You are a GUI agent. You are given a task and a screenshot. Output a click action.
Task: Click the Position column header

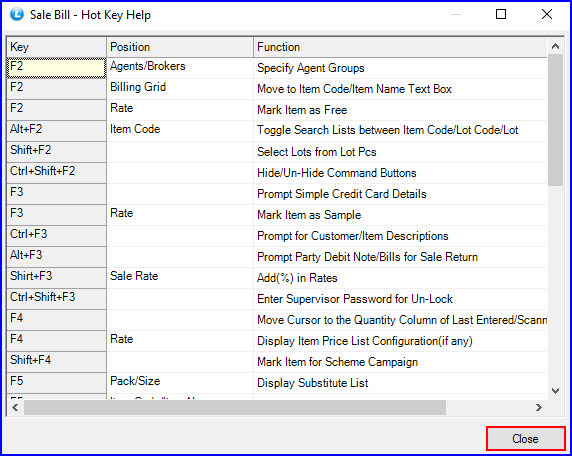(180, 47)
